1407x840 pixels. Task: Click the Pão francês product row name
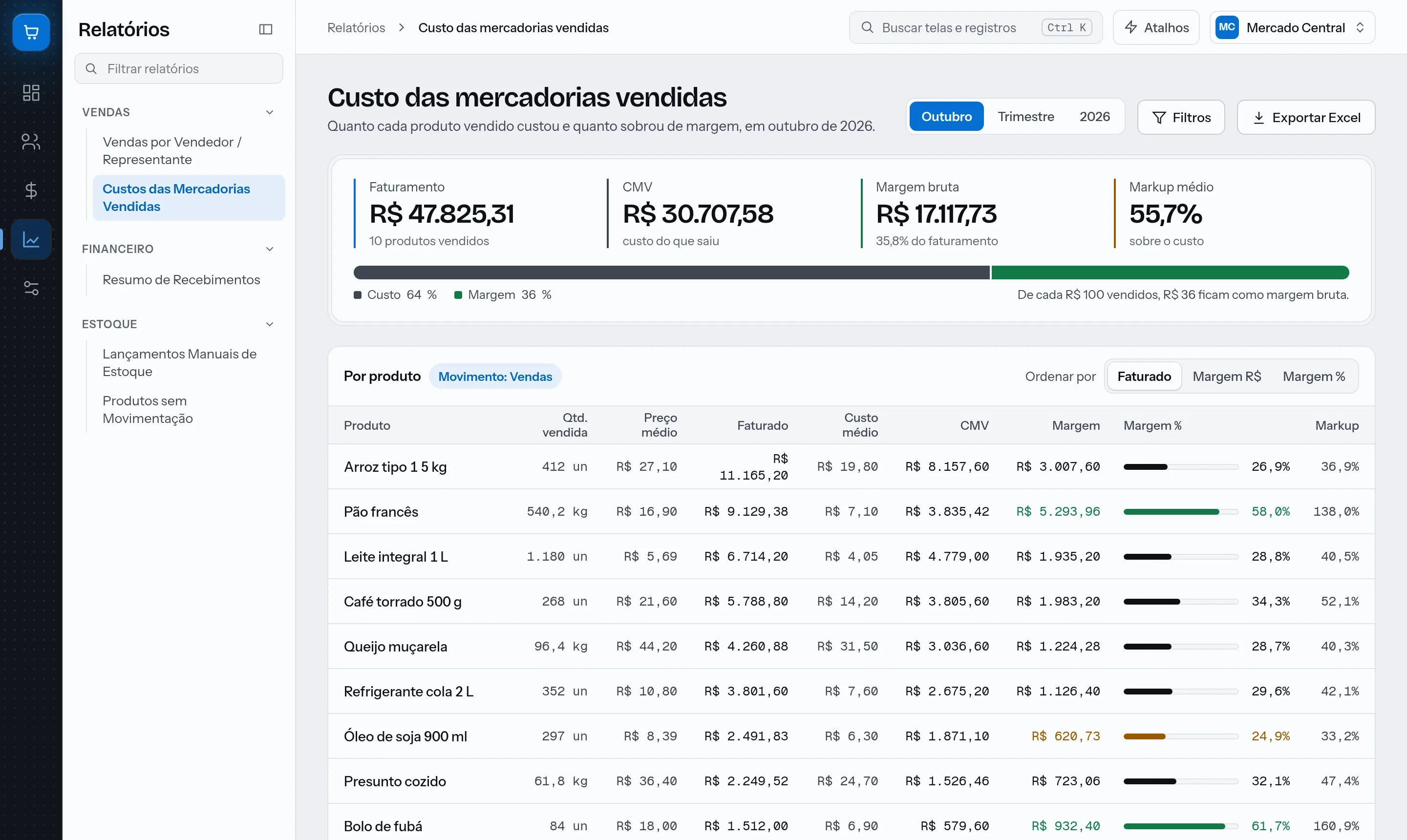(x=381, y=512)
